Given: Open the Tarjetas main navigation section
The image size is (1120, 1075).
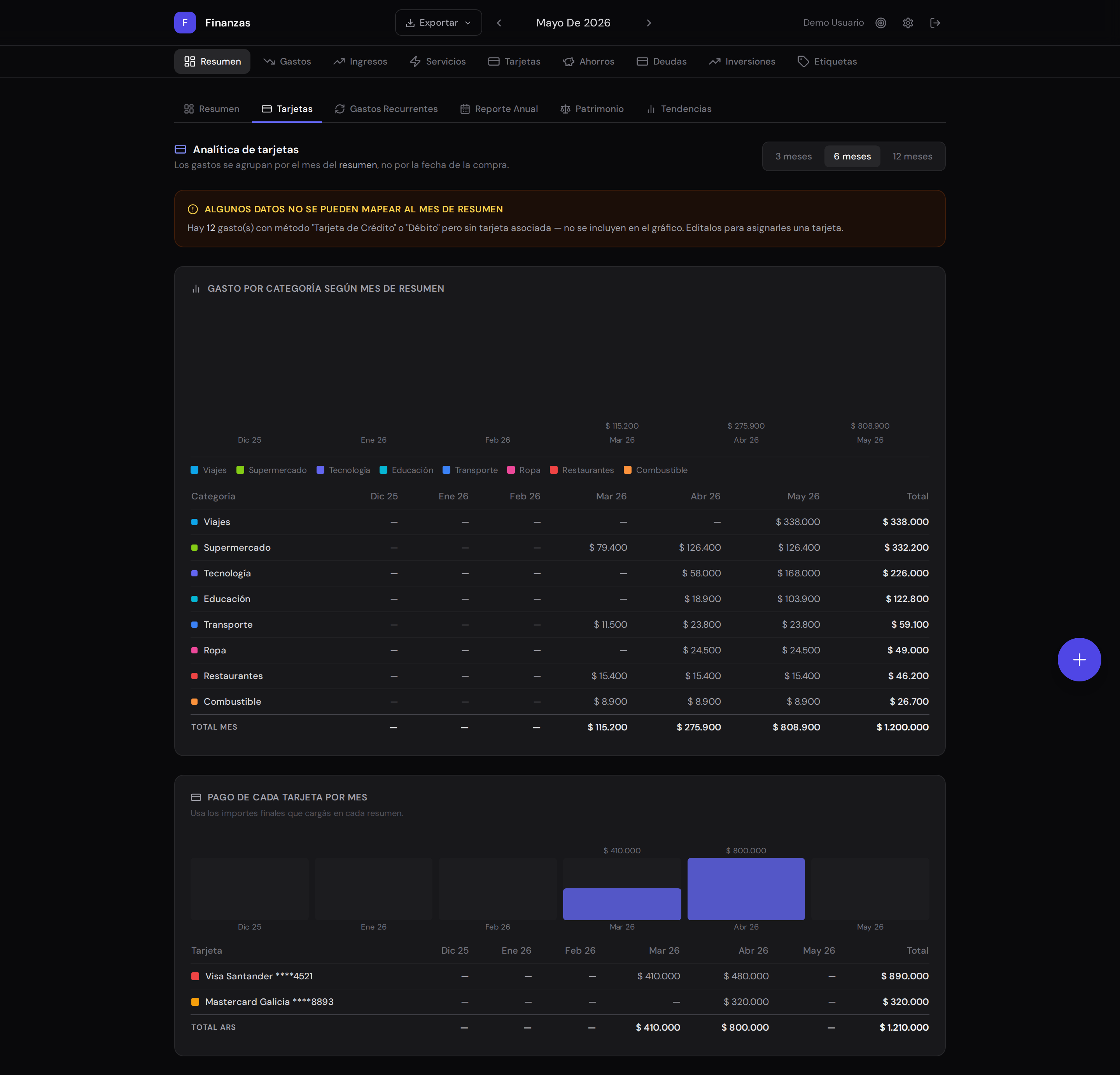Looking at the screenshot, I should pos(514,62).
